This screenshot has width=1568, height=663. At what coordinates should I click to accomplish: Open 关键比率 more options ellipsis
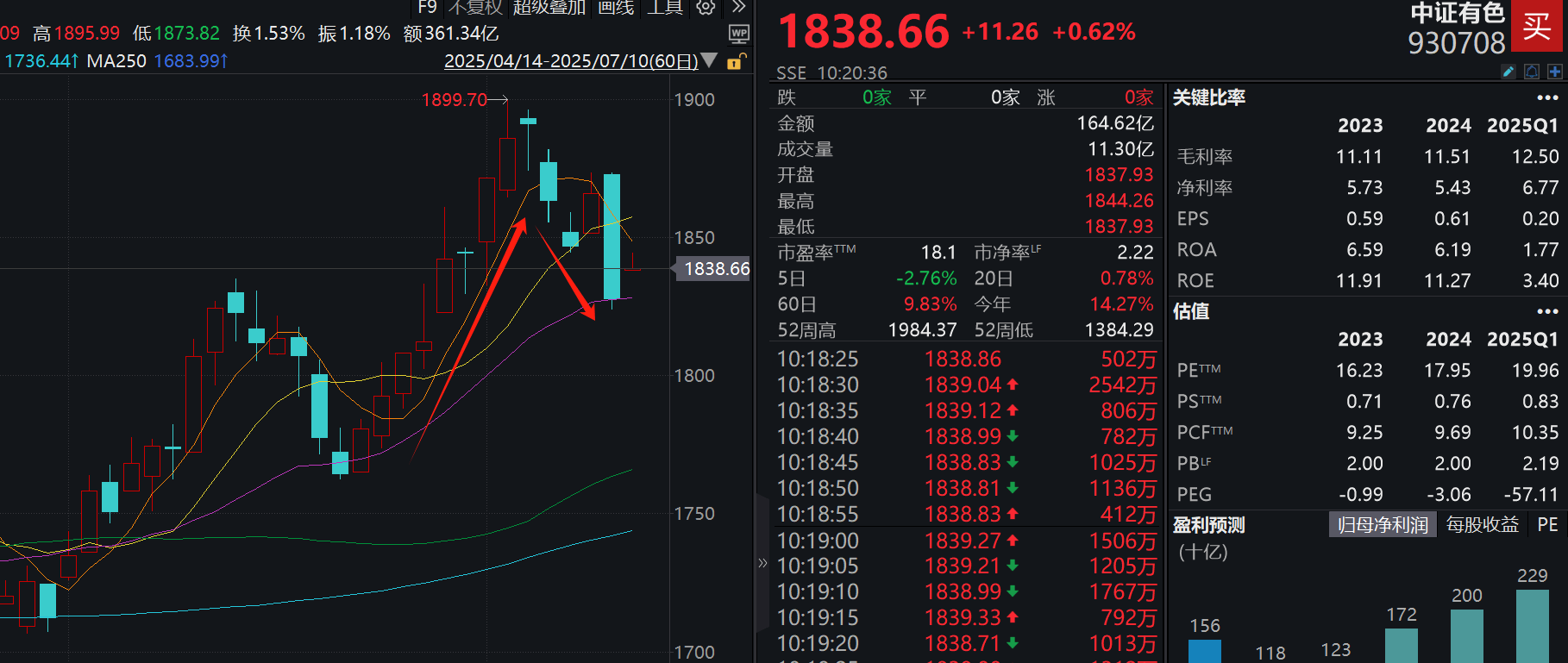1547,97
